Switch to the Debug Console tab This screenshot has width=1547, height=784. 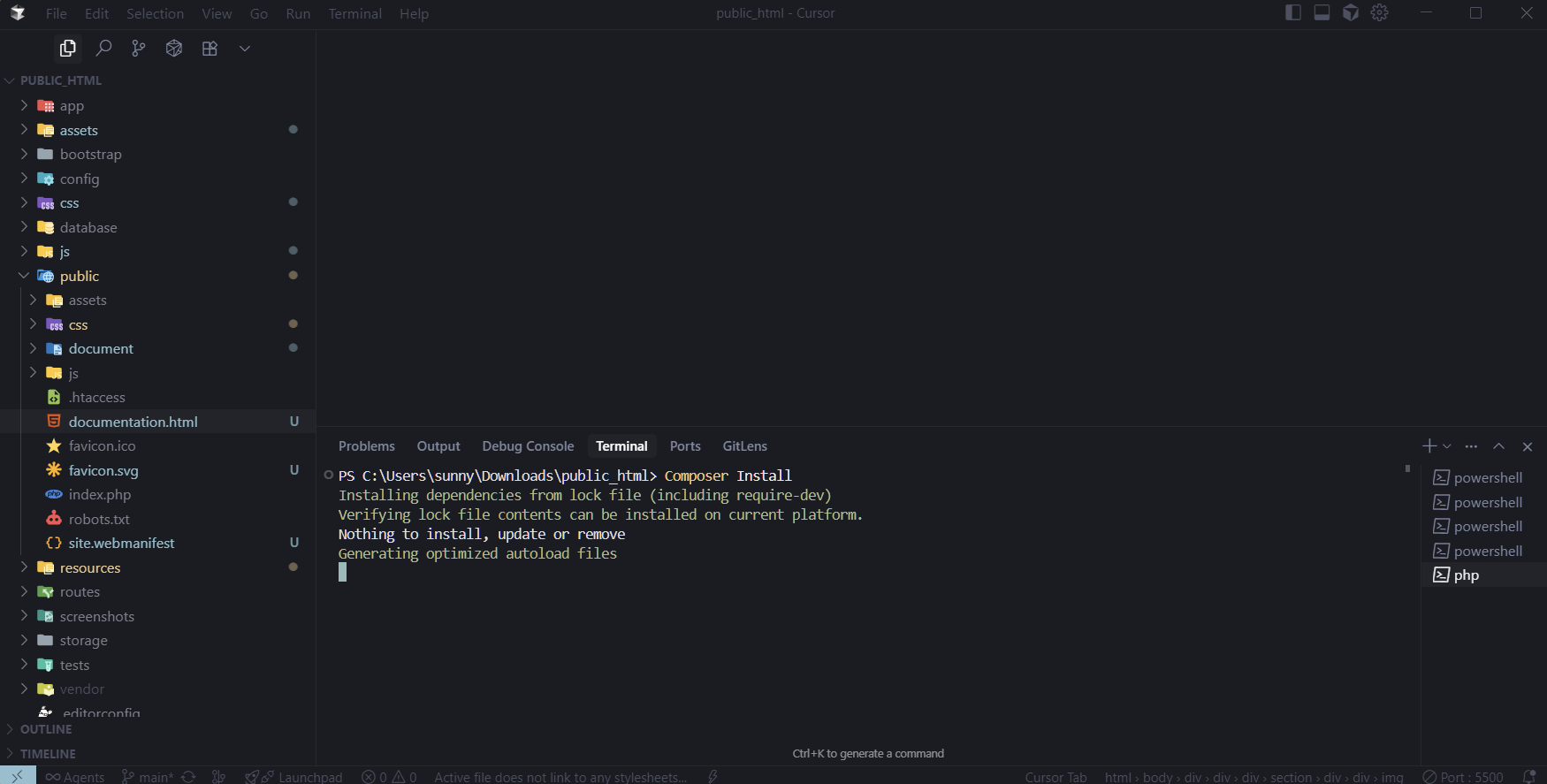pyautogui.click(x=528, y=446)
